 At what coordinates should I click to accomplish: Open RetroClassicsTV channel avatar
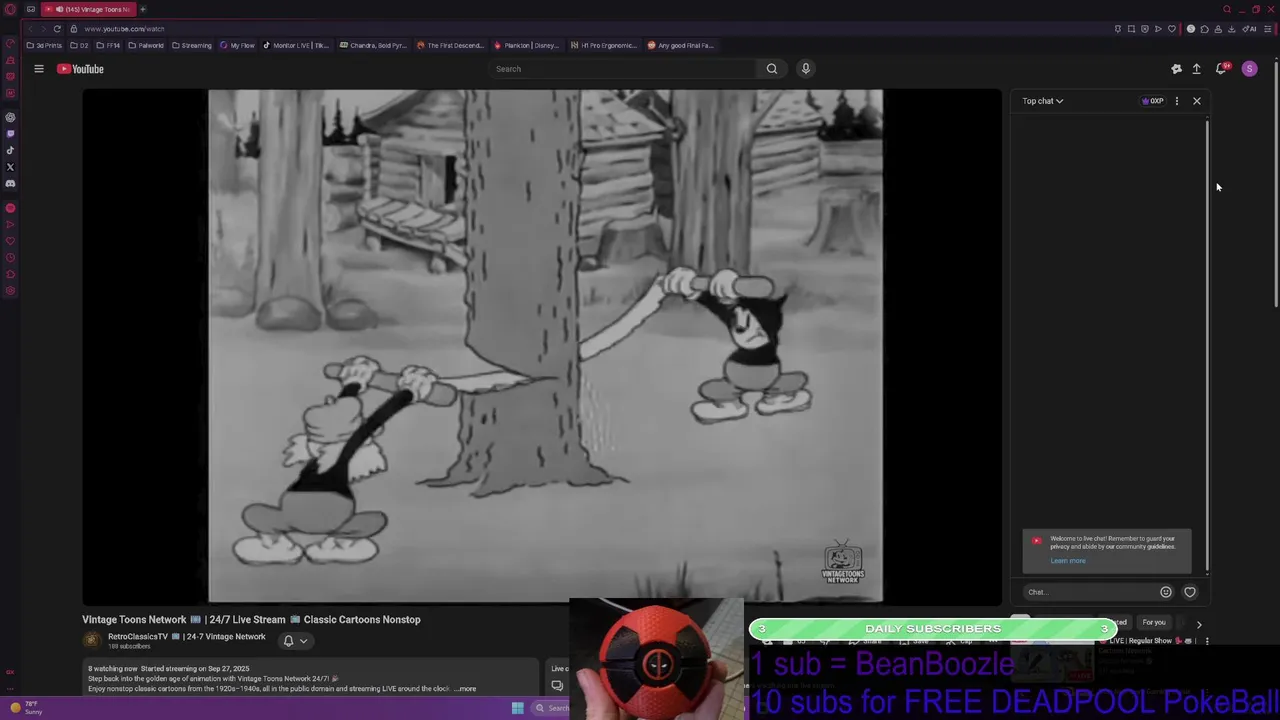tap(92, 641)
